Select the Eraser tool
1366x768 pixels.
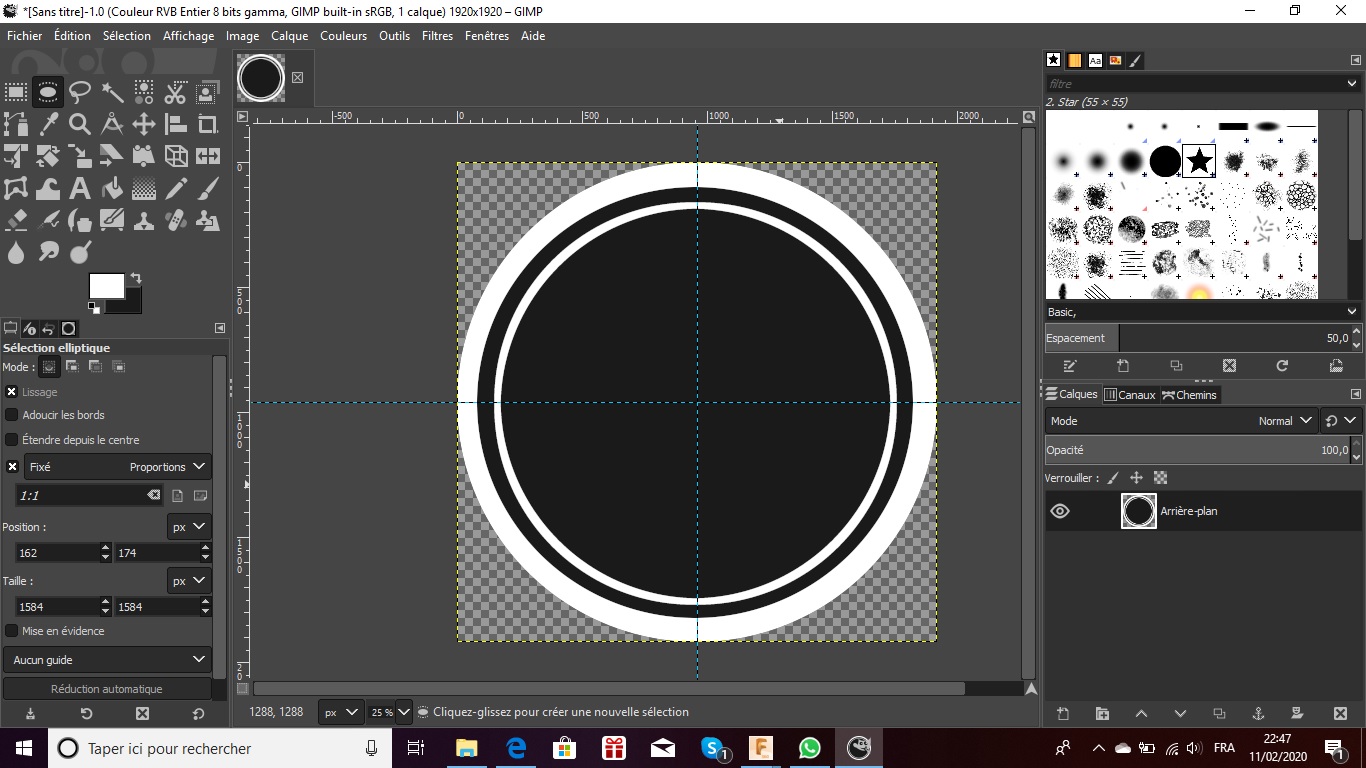[x=16, y=220]
